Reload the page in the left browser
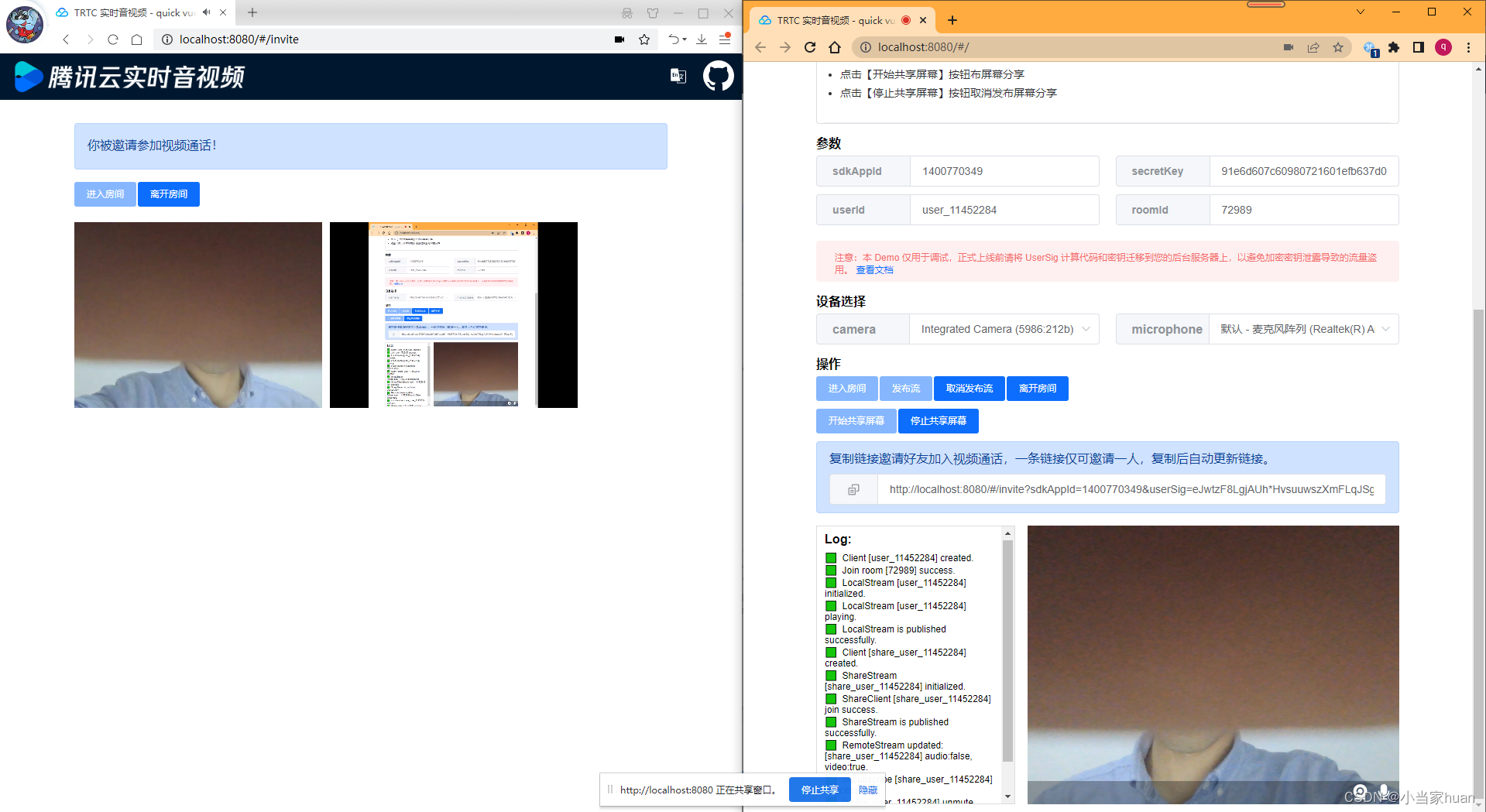This screenshot has height=812, width=1486. pos(113,39)
